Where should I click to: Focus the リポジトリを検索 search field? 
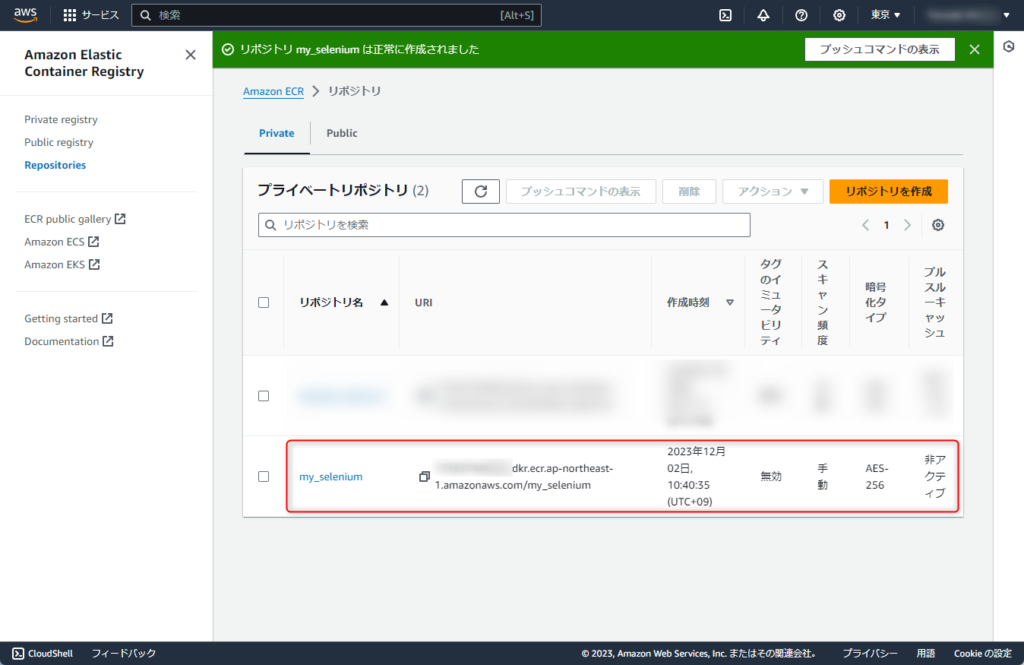click(504, 225)
